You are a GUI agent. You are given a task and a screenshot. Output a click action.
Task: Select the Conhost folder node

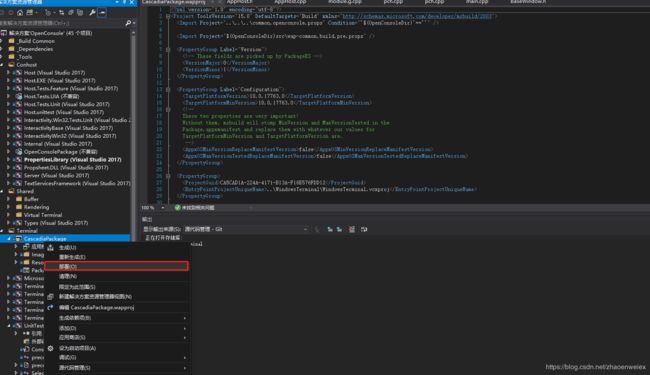click(27, 65)
